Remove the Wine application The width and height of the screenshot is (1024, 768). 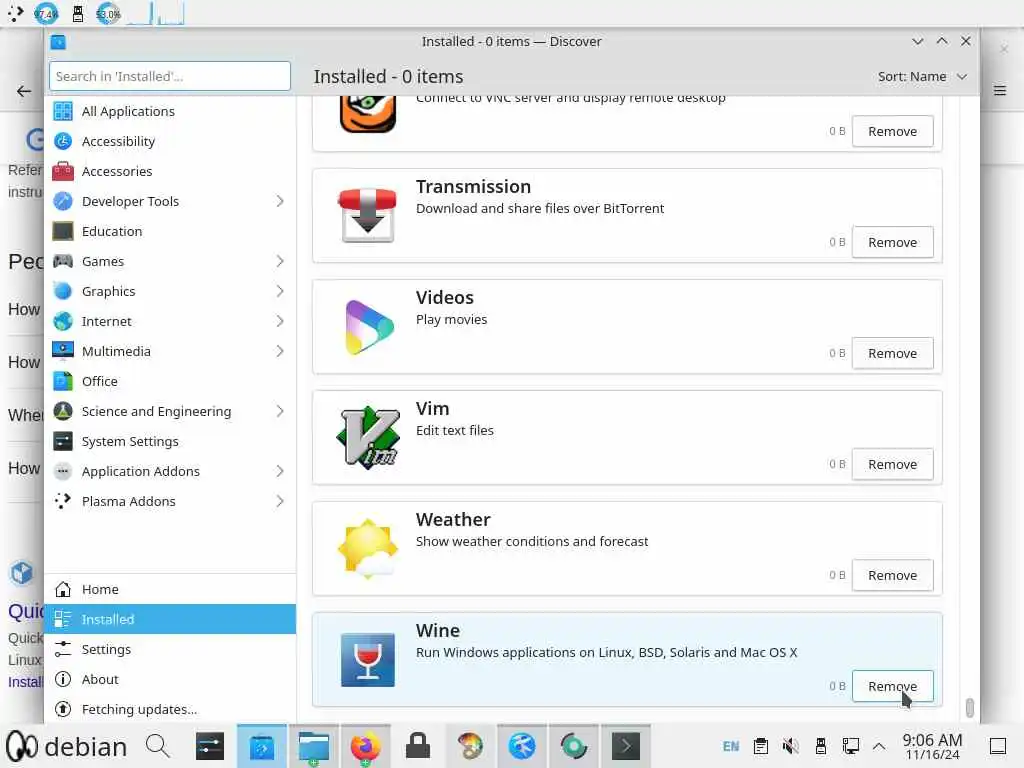click(x=892, y=686)
